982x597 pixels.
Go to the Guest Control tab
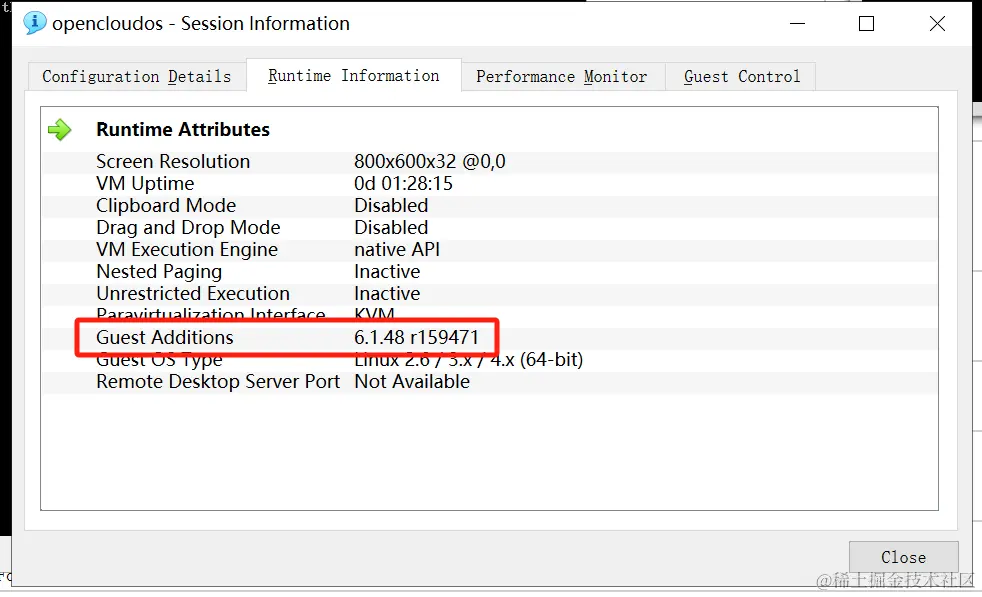coord(741,77)
